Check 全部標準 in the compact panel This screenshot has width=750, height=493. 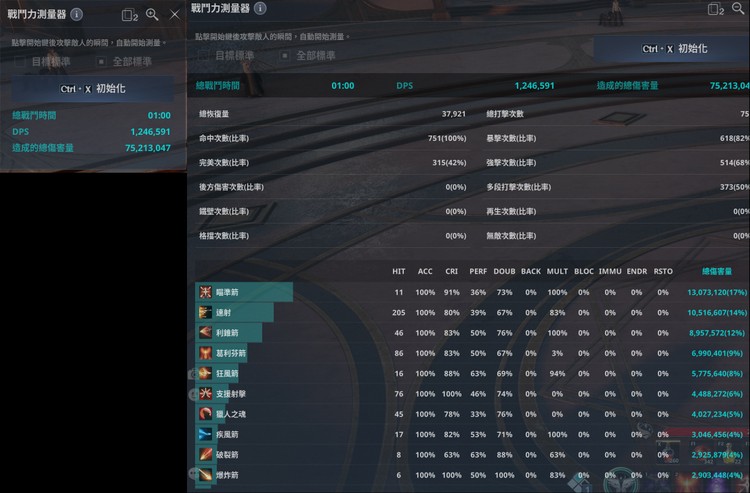click(101, 62)
